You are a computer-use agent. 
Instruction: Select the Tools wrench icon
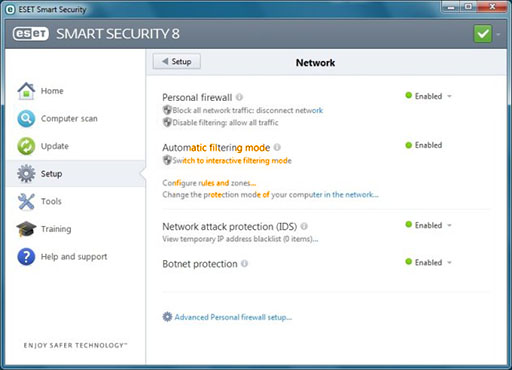pyautogui.click(x=26, y=201)
